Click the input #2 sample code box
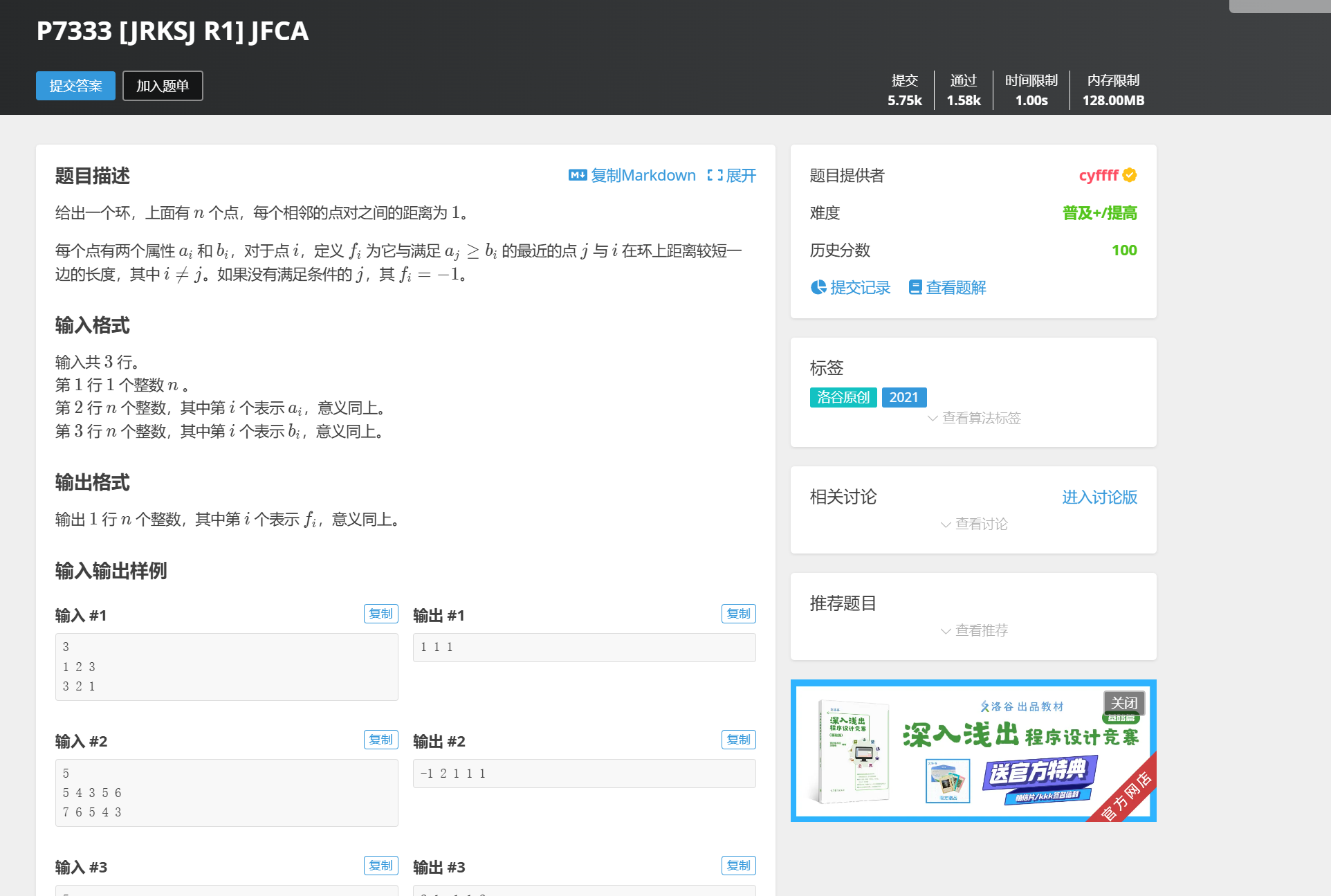 point(226,792)
